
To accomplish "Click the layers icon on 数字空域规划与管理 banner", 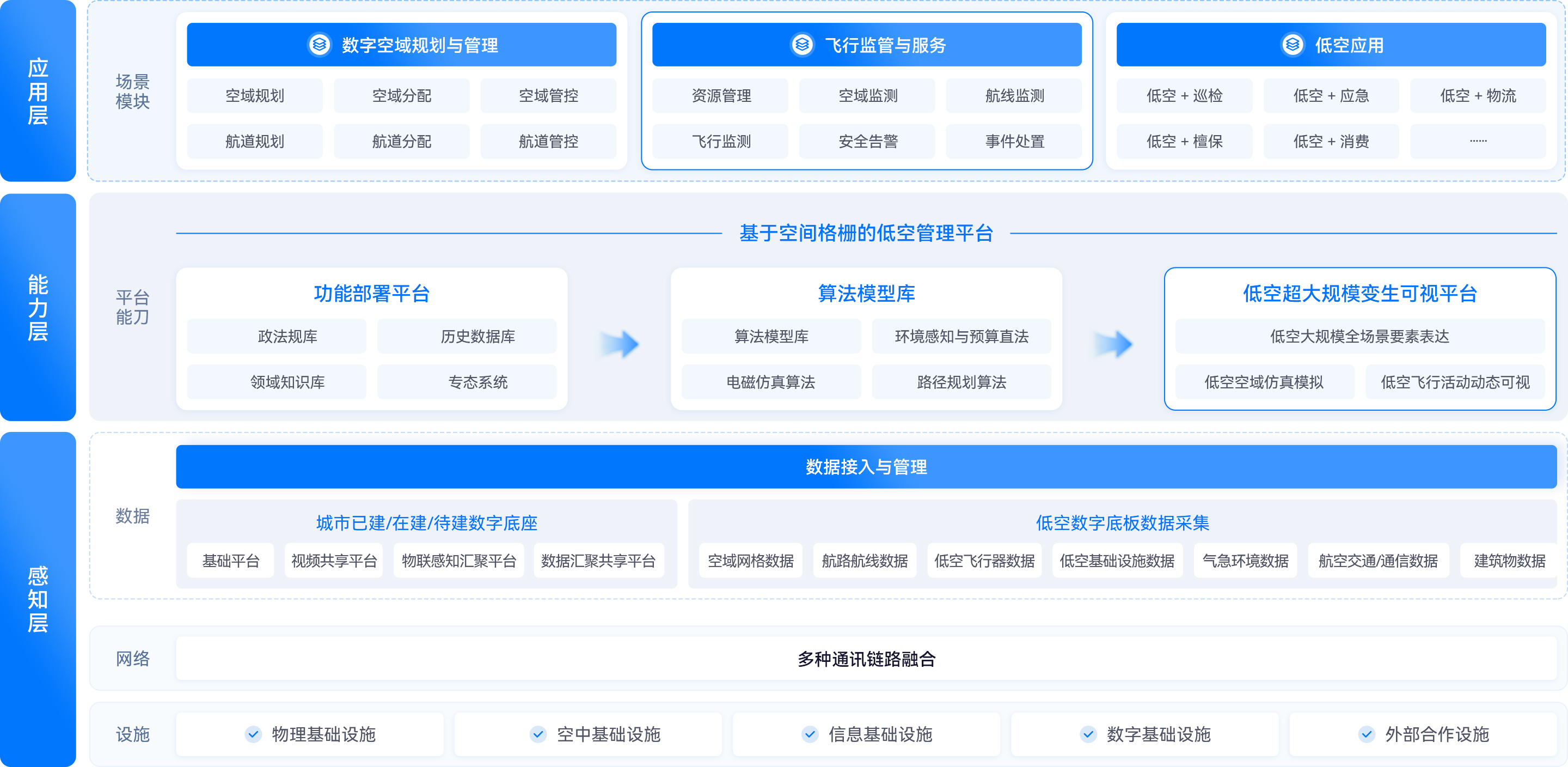I will (x=319, y=44).
